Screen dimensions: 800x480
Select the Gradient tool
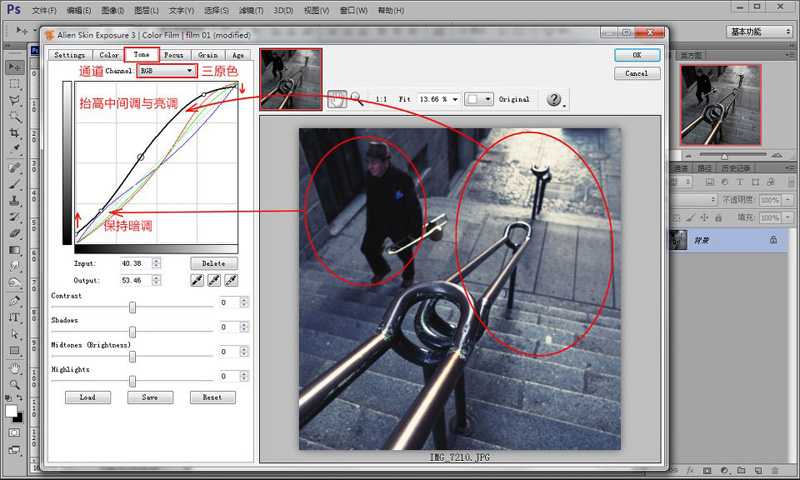pos(14,249)
